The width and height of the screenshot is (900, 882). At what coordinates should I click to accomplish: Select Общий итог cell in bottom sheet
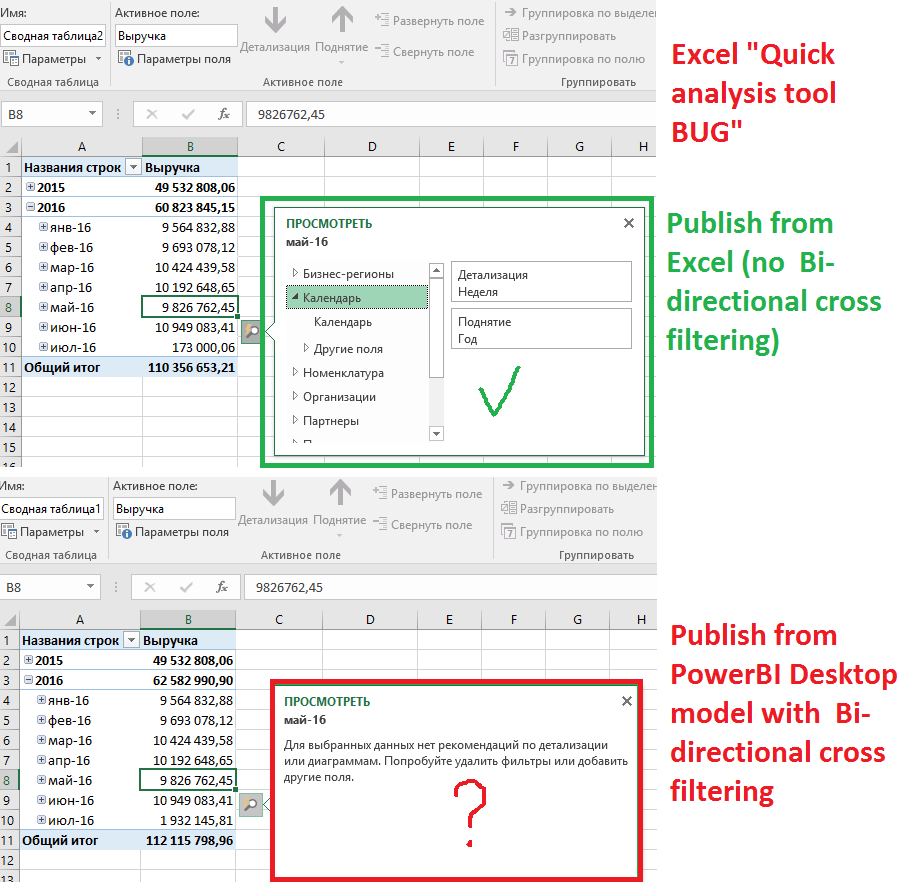[x=80, y=840]
